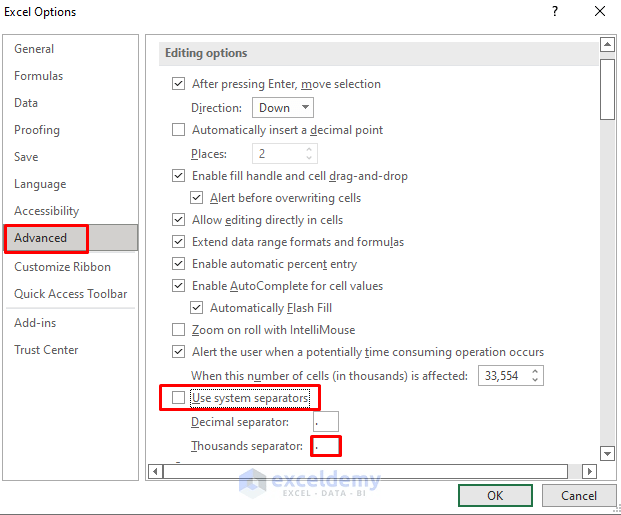
Task: Uncheck Alert before overwriting cells
Action: [196, 198]
